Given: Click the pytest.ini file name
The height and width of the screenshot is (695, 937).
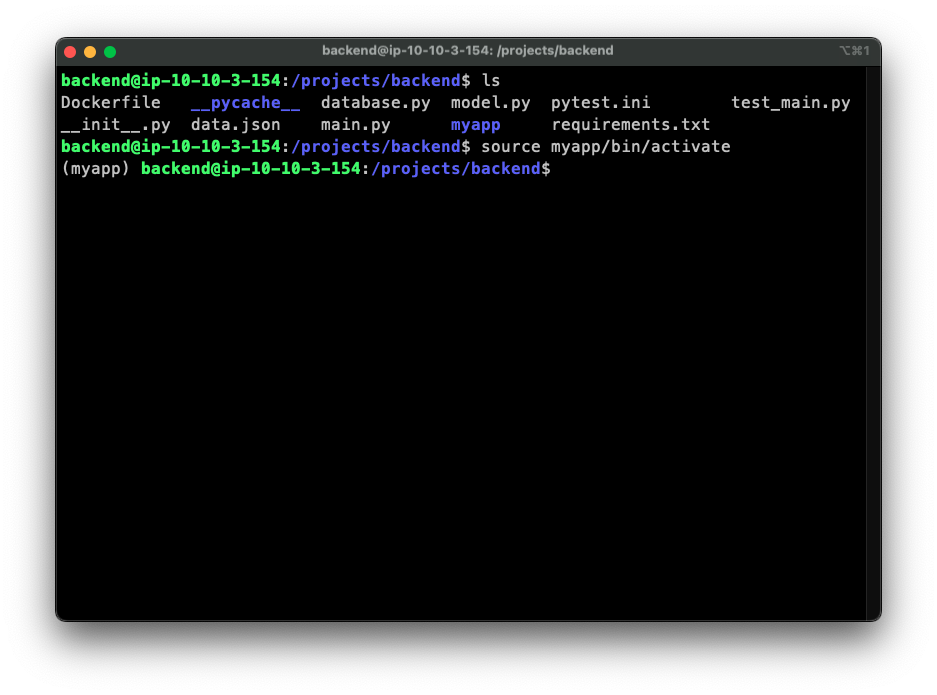Looking at the screenshot, I should [x=600, y=103].
